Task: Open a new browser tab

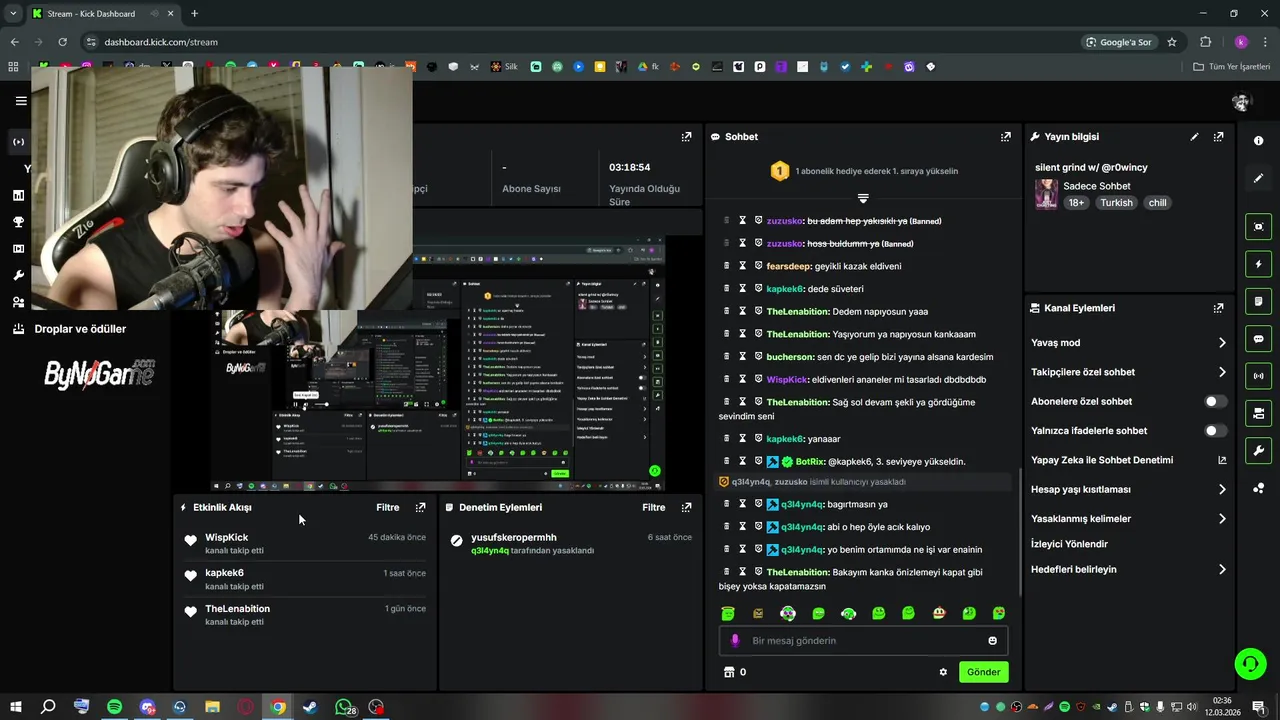Action: click(x=194, y=14)
